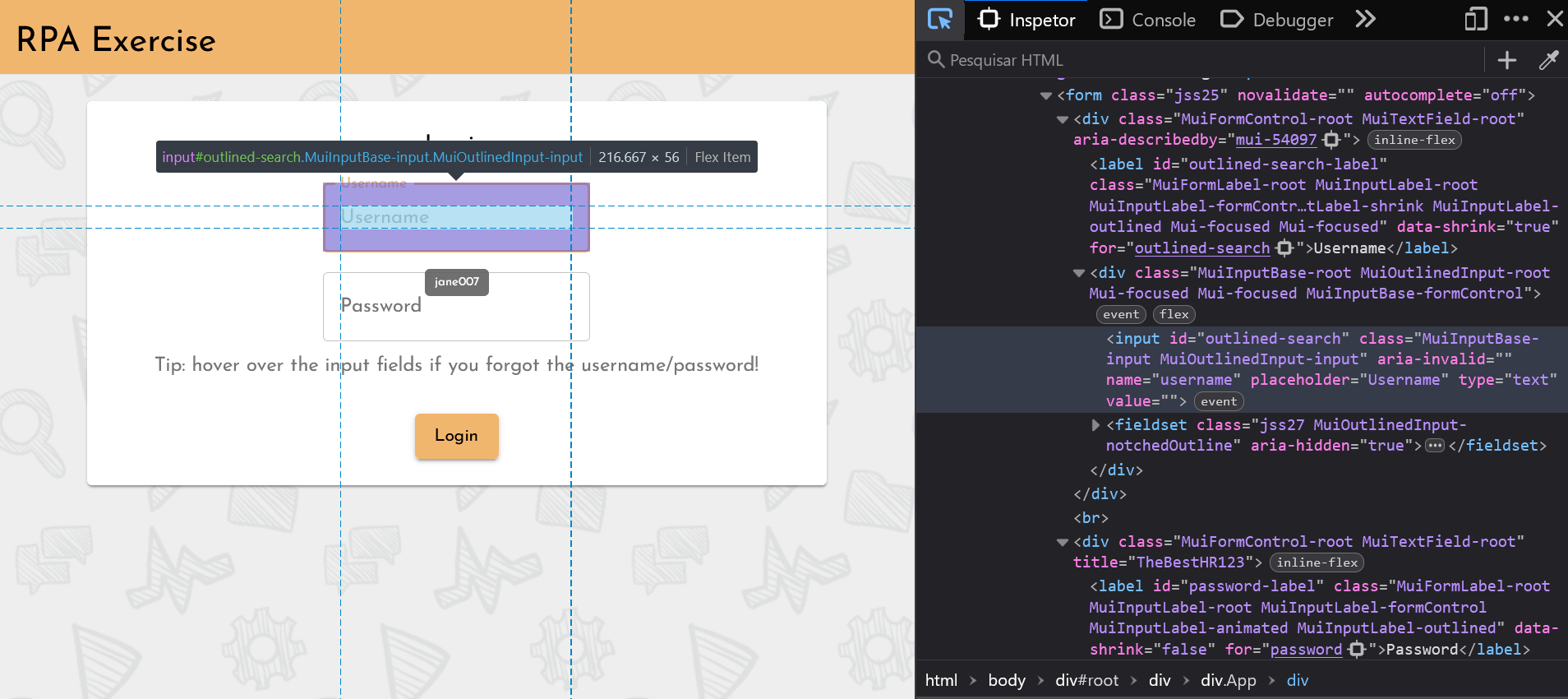This screenshot has width=1568, height=699.
Task: Toggle the flex overlay badge
Action: pos(1174,314)
